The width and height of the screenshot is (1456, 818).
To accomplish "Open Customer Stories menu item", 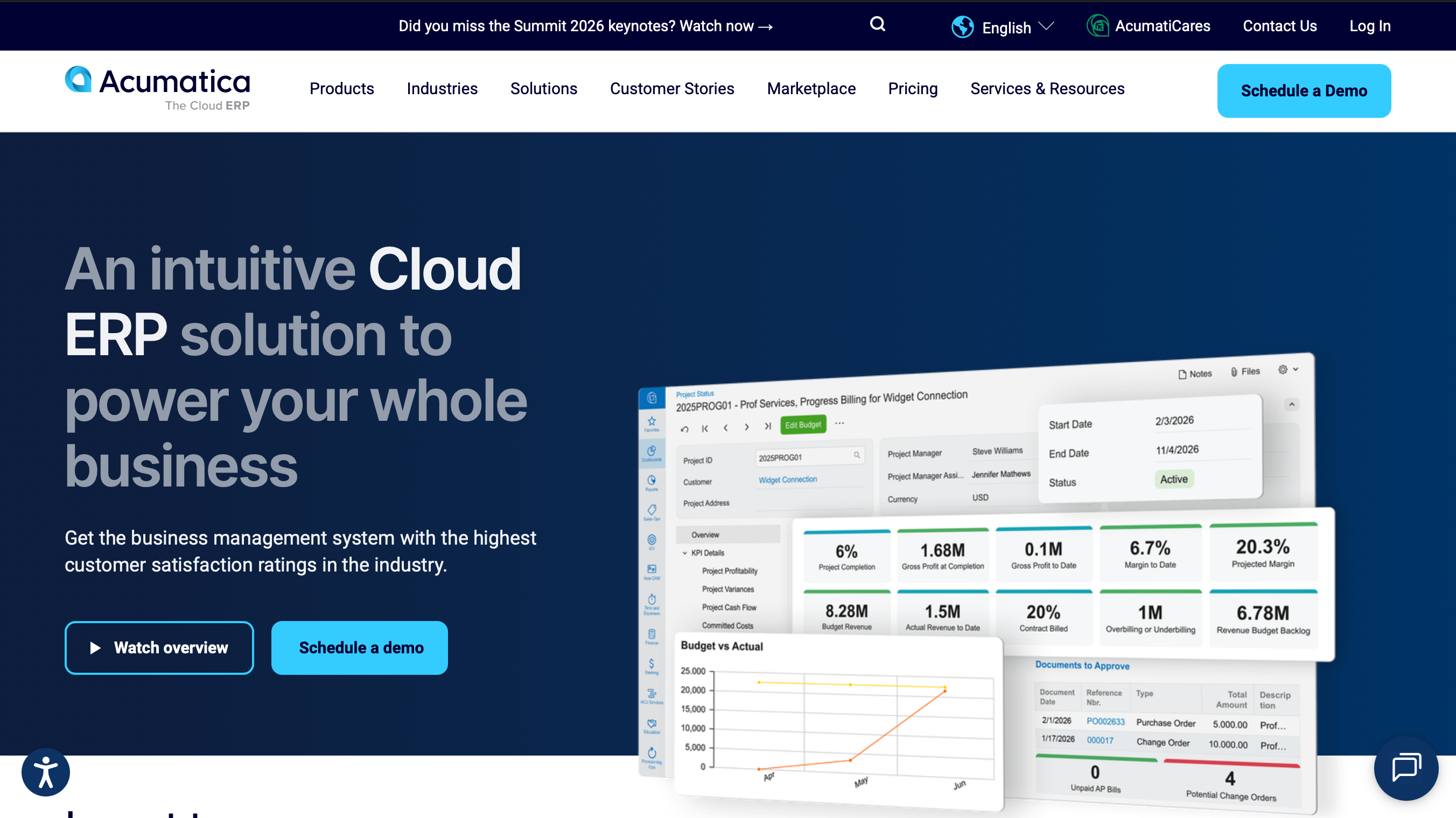I will point(671,89).
